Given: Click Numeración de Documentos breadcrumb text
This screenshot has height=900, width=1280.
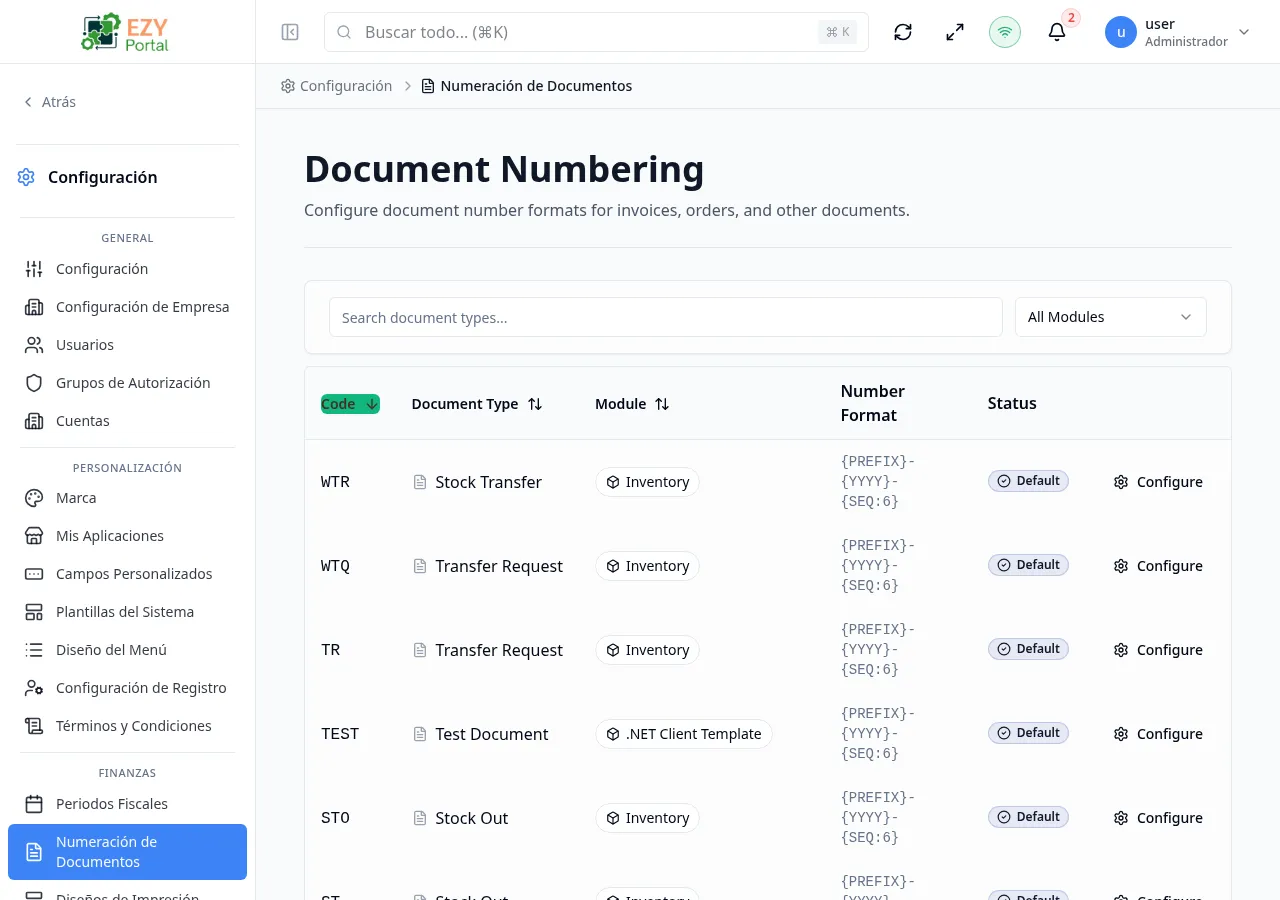Looking at the screenshot, I should [536, 86].
